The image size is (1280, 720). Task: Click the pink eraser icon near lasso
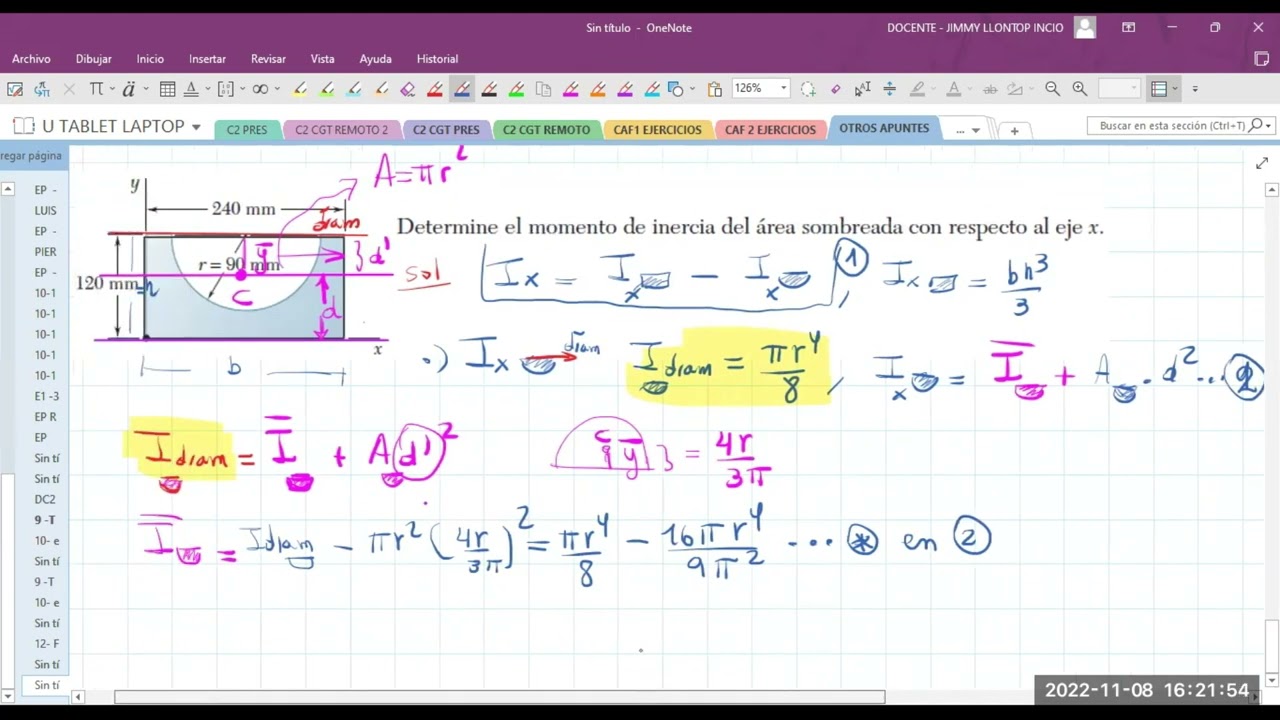[835, 89]
